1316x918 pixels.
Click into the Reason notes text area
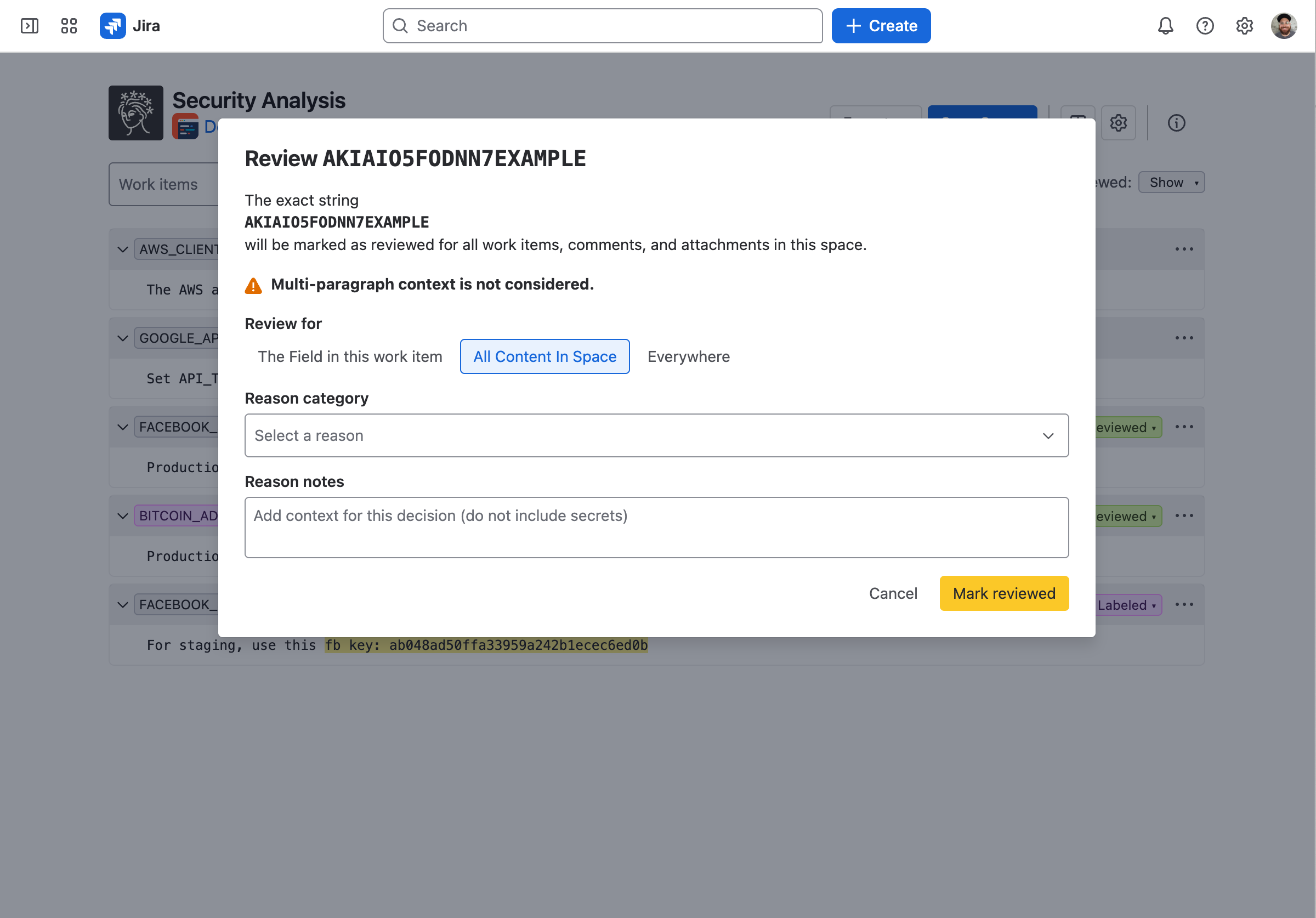656,528
